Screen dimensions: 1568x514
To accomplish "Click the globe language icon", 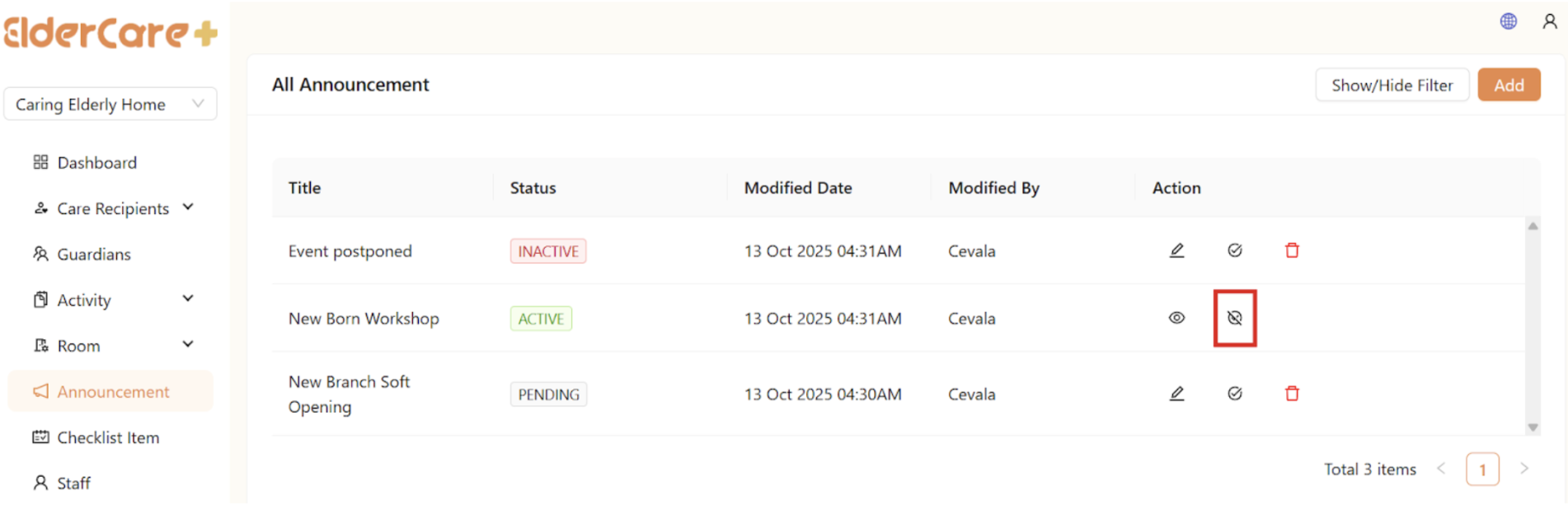I will point(1508,21).
